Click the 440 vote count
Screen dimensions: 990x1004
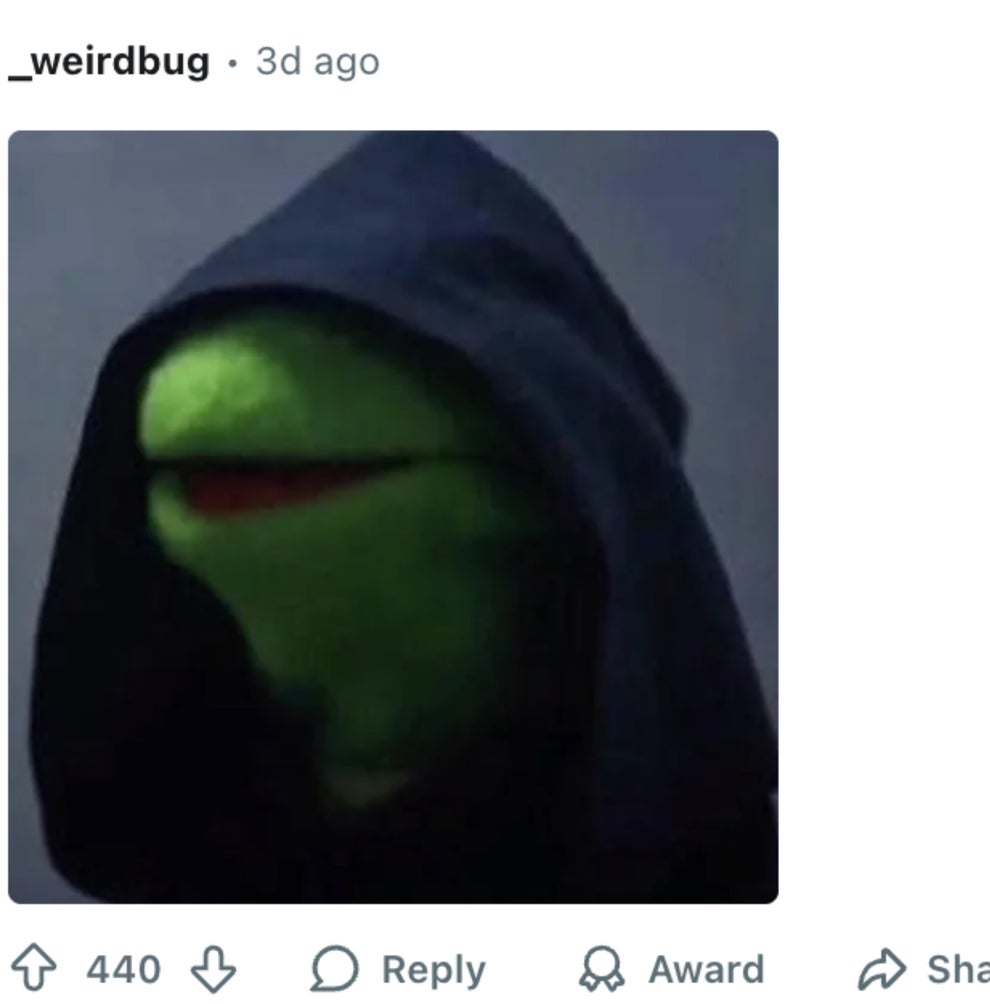124,969
